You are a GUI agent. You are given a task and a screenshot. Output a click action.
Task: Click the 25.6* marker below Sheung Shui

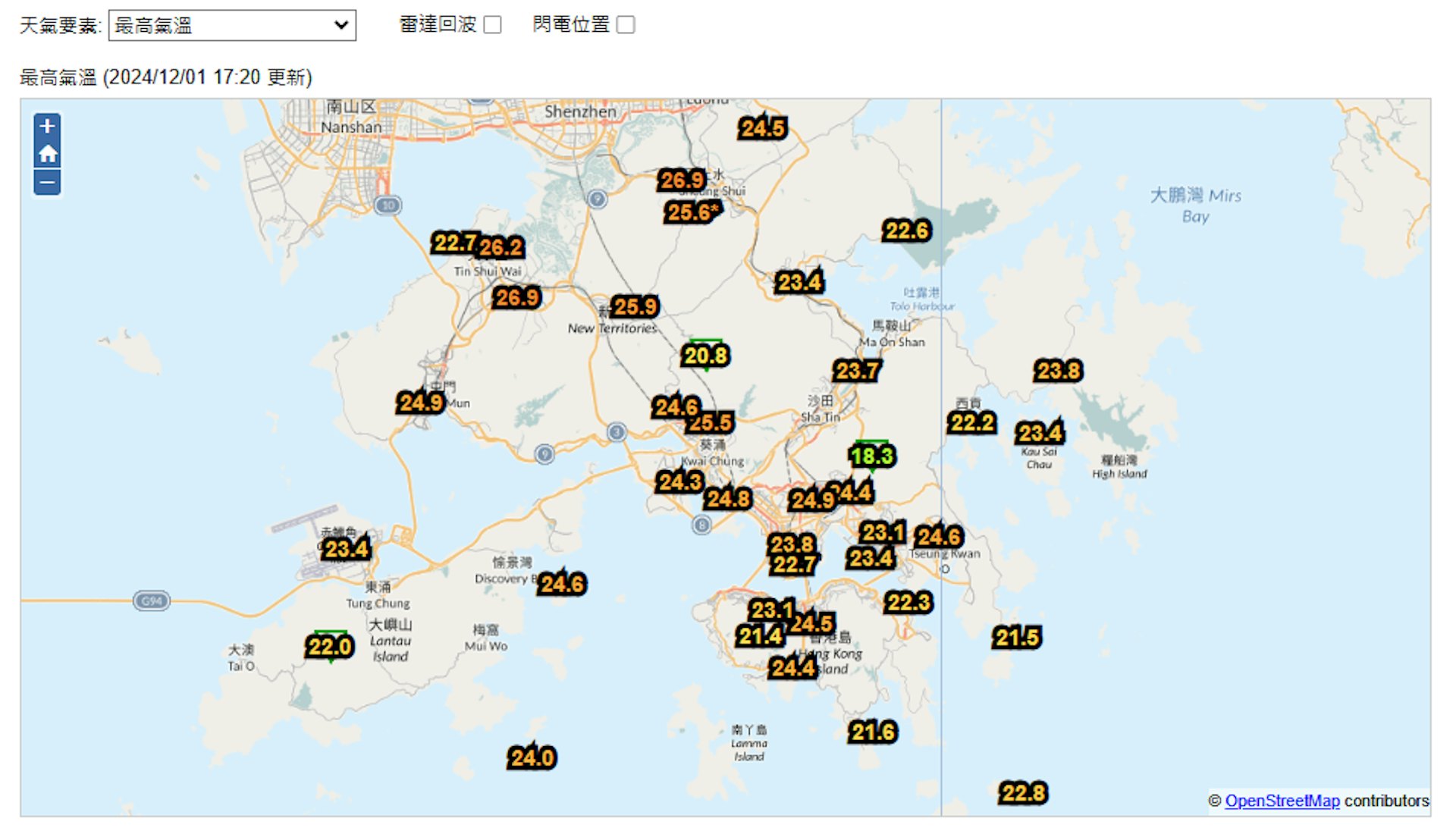[692, 213]
